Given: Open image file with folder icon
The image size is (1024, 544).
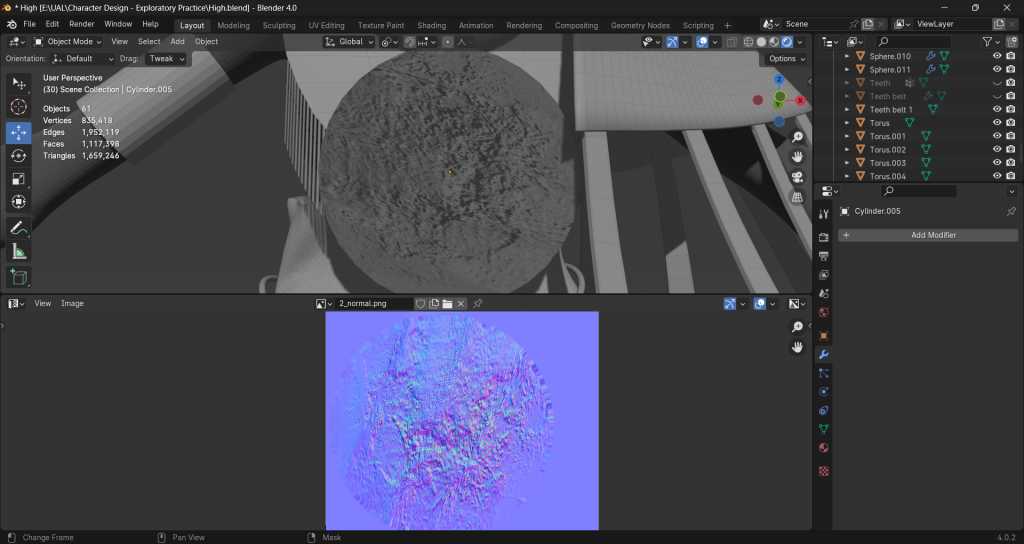Looking at the screenshot, I should coord(447,304).
